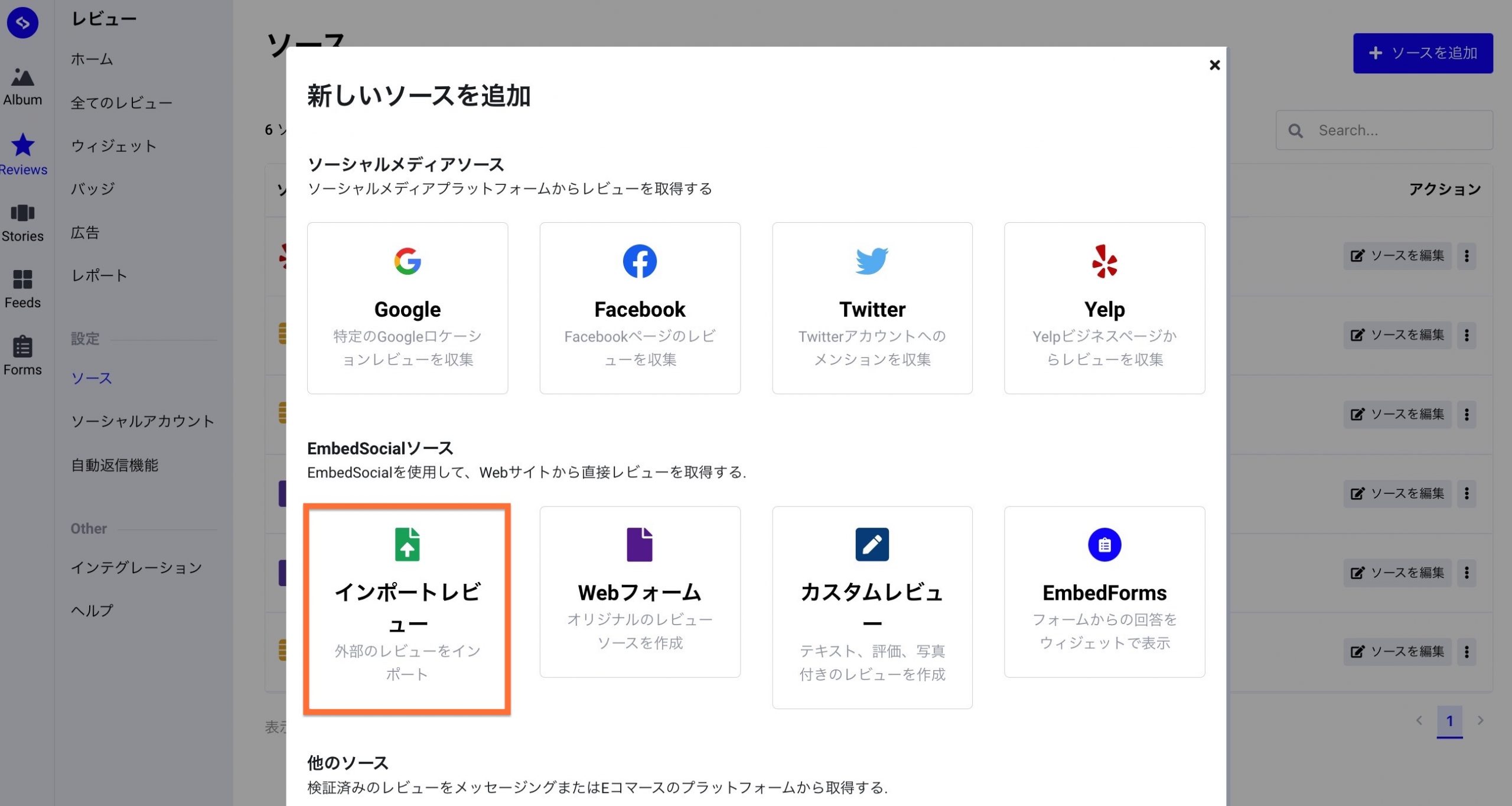The image size is (1512, 806).
Task: Open the Forms clipboard icon
Action: (x=22, y=346)
